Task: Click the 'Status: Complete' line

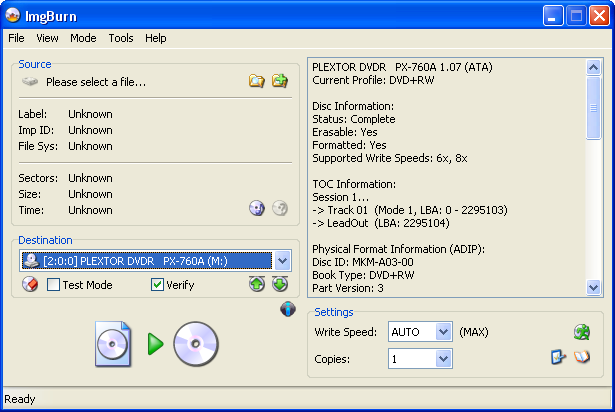Action: point(353,119)
